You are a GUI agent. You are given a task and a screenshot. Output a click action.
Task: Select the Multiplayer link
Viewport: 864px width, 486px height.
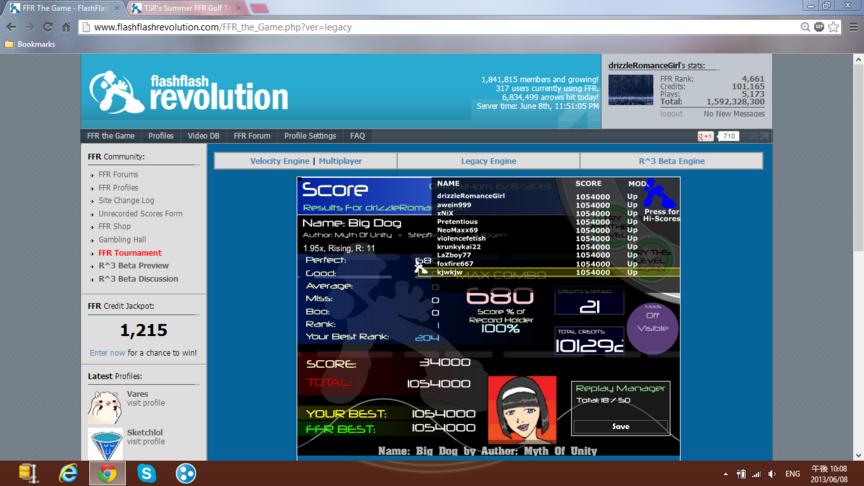click(340, 161)
